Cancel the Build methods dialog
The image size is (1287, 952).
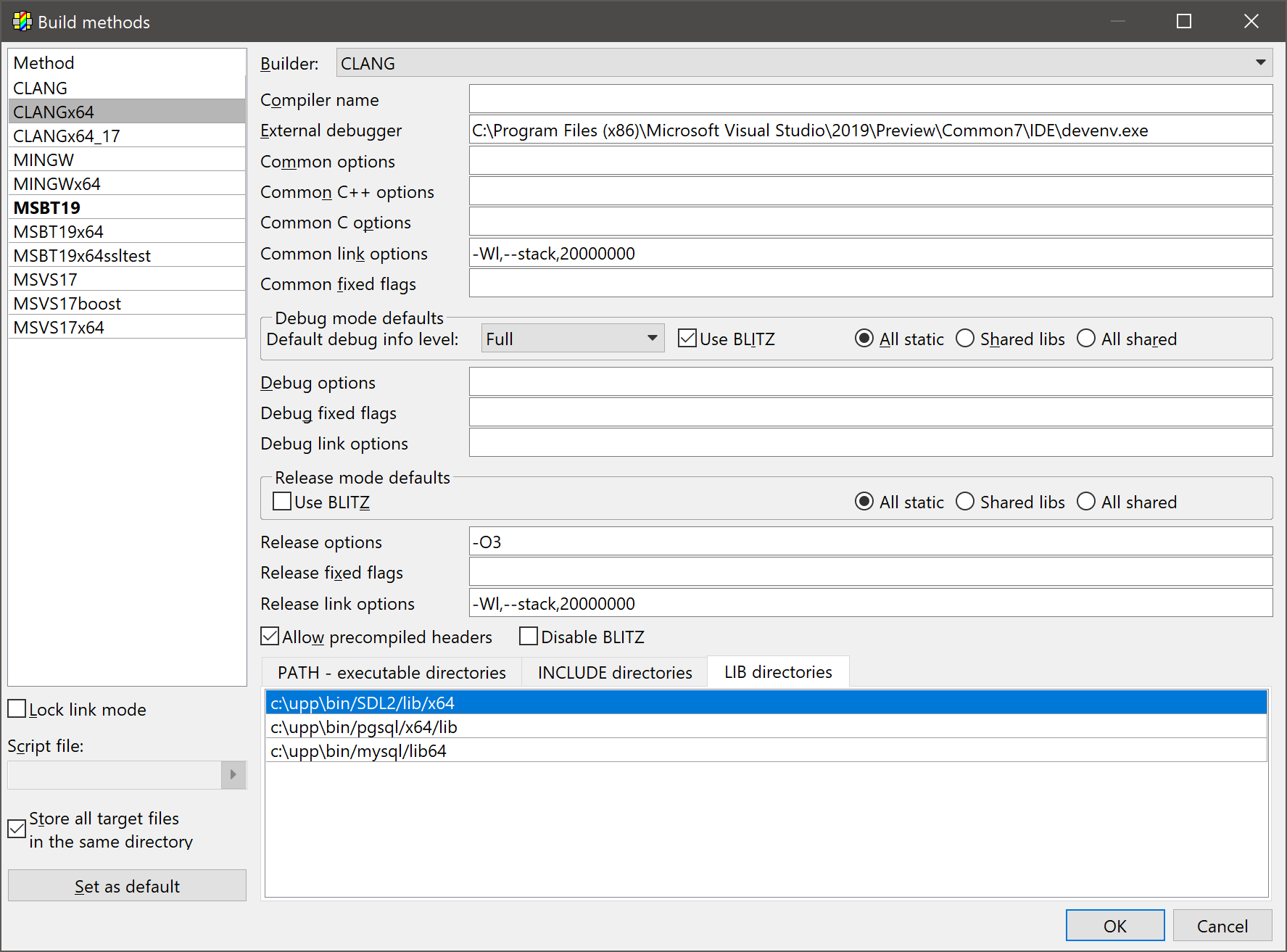(x=1222, y=926)
